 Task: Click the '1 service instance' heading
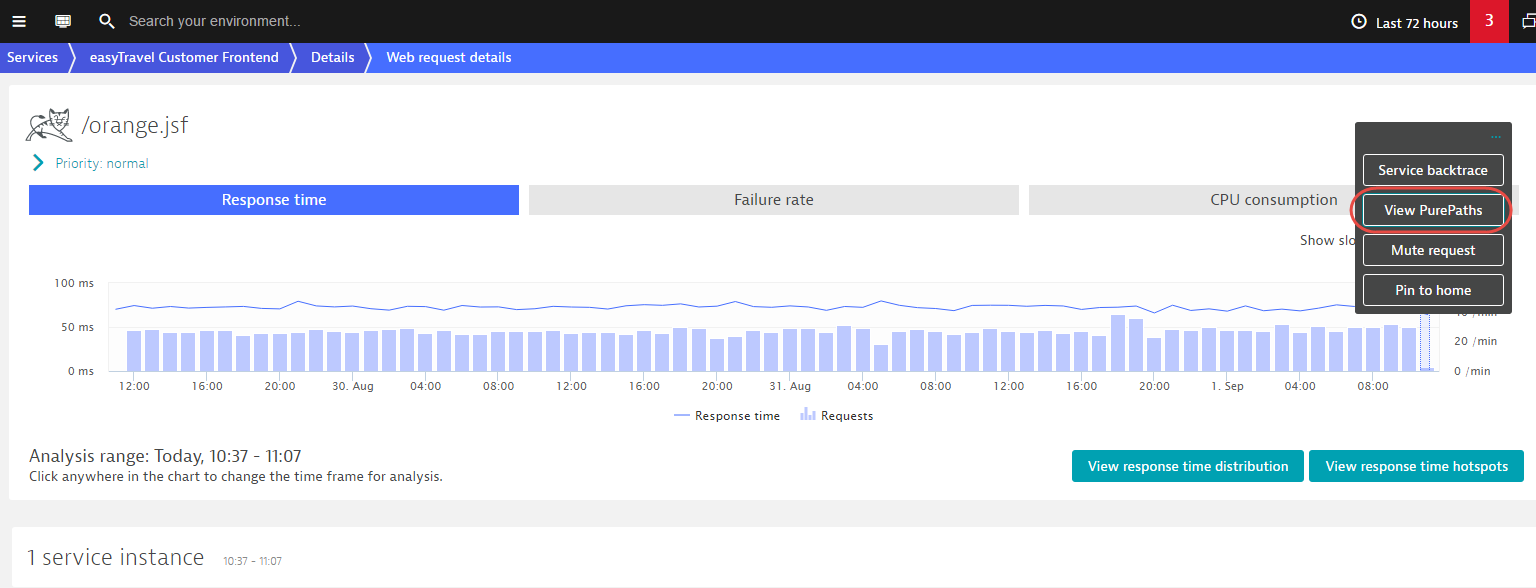coord(115,557)
